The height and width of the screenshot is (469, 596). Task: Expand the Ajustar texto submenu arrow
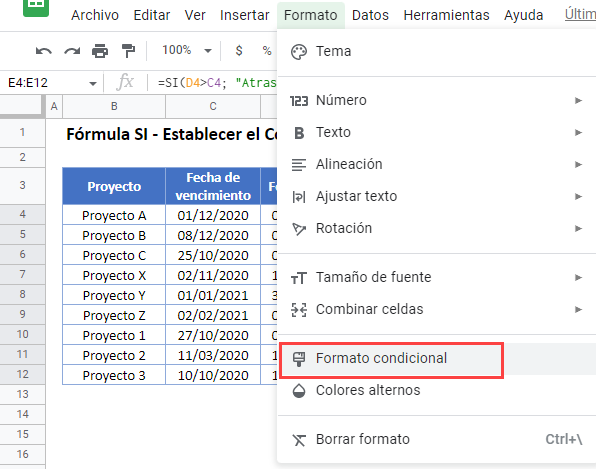coord(578,196)
